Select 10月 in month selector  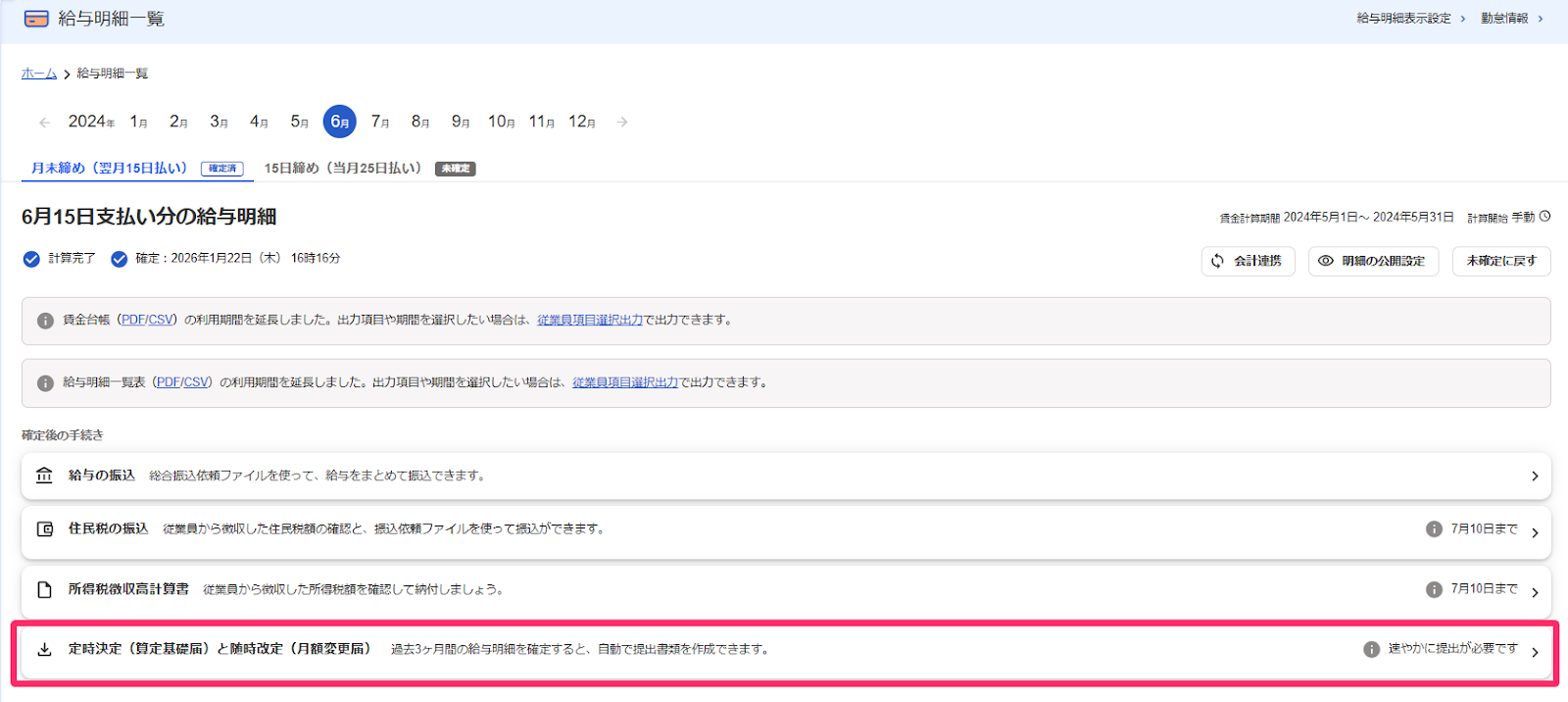click(501, 122)
